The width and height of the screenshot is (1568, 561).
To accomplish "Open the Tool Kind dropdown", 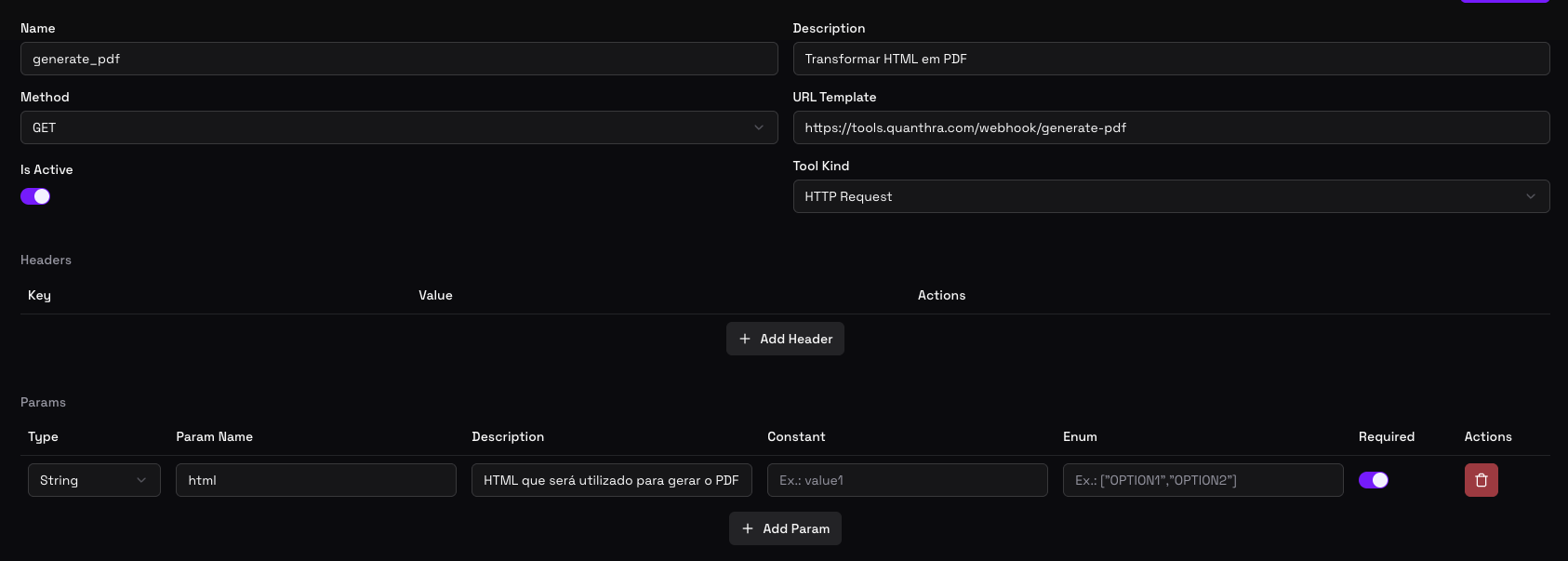I will tap(1170, 196).
